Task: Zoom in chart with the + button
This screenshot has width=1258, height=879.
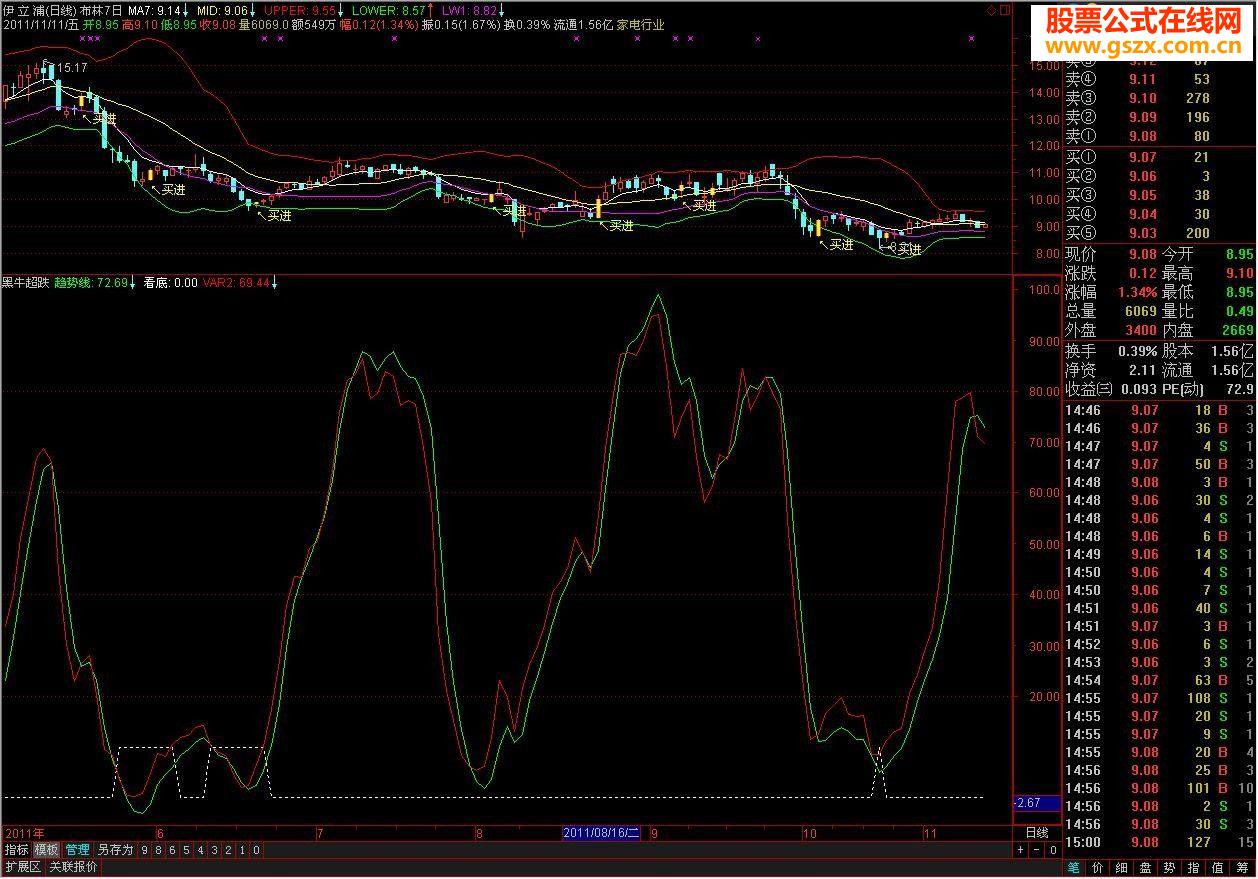Action: pos(1020,850)
